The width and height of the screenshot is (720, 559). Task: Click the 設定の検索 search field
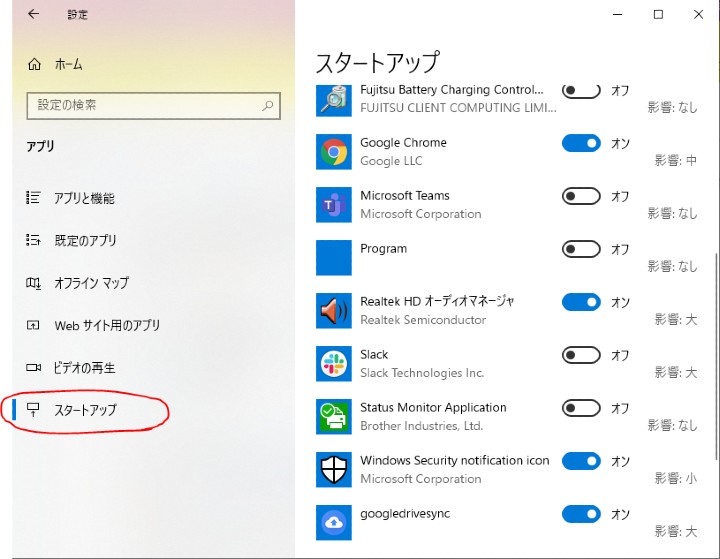coord(153,106)
